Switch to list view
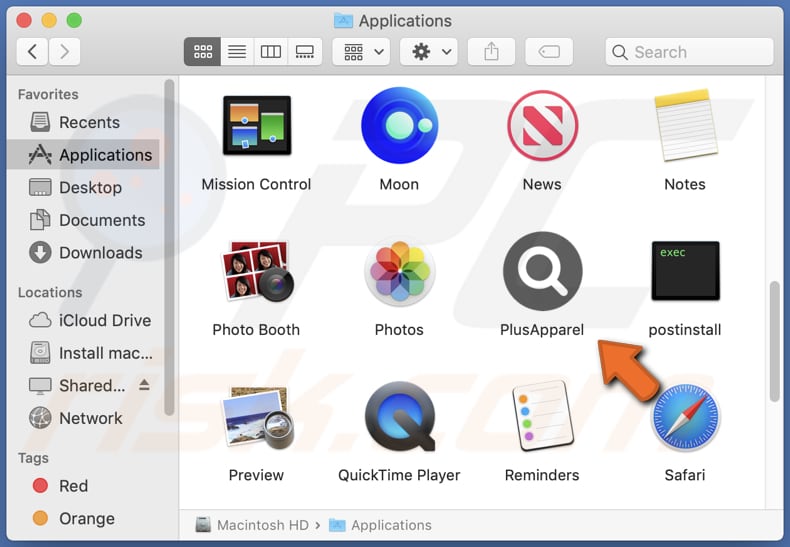Screen dimensions: 790x547 coord(237,51)
